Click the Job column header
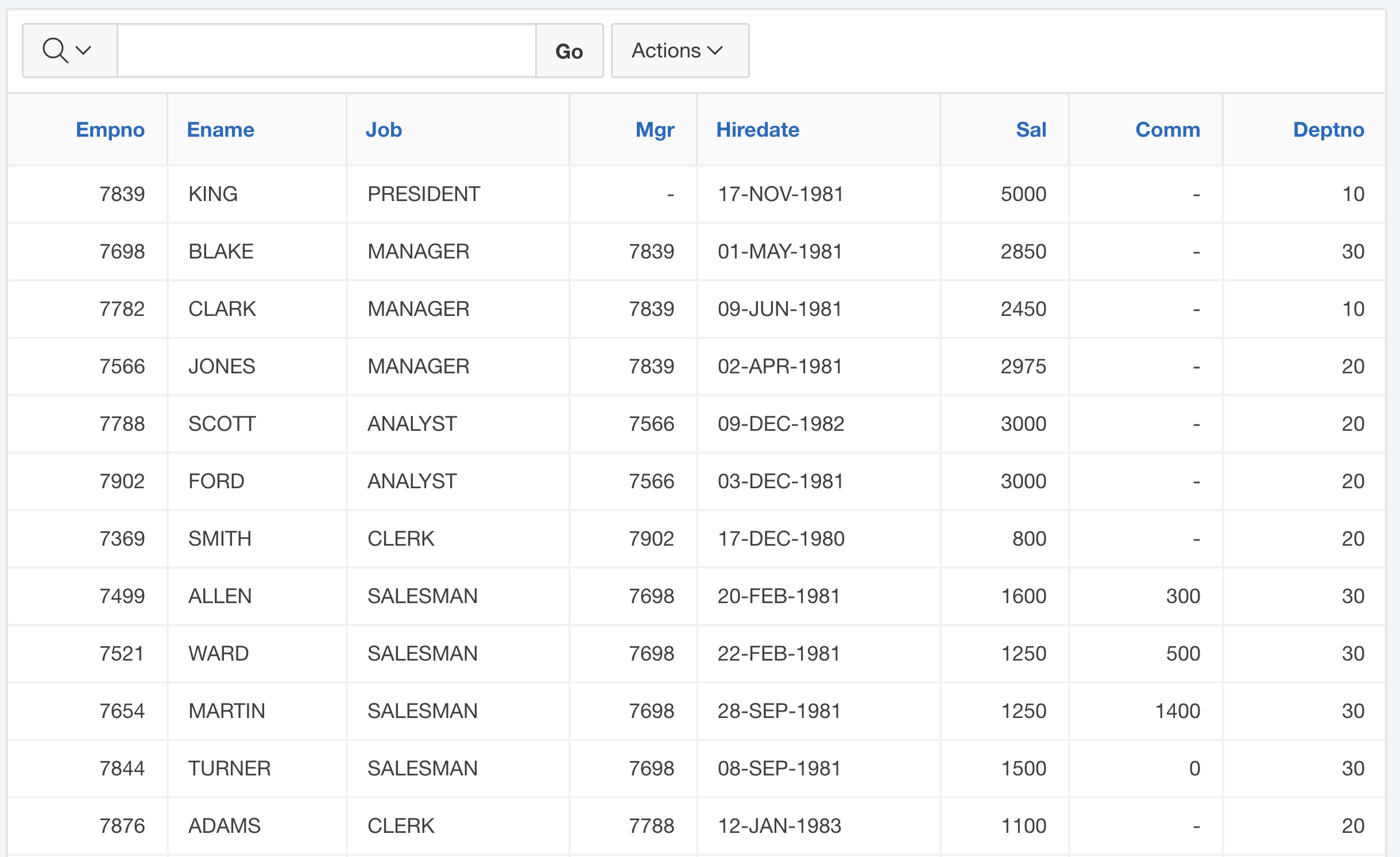Viewport: 1400px width, 857px height. pos(384,130)
